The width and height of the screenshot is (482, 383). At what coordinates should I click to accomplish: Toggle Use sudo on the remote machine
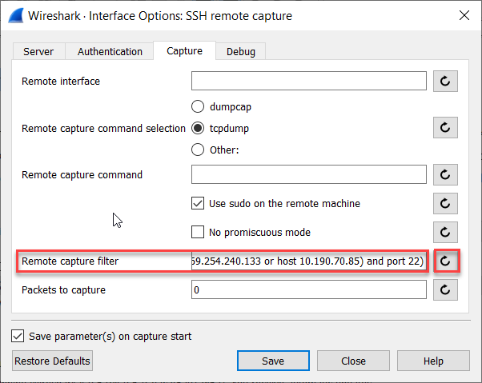pos(198,203)
